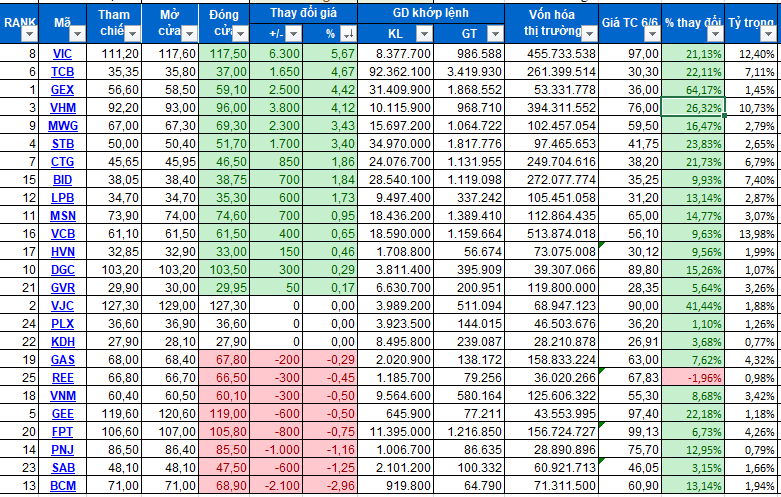The image size is (781, 497).
Task: Open the VIC ticker link
Action: (62, 54)
